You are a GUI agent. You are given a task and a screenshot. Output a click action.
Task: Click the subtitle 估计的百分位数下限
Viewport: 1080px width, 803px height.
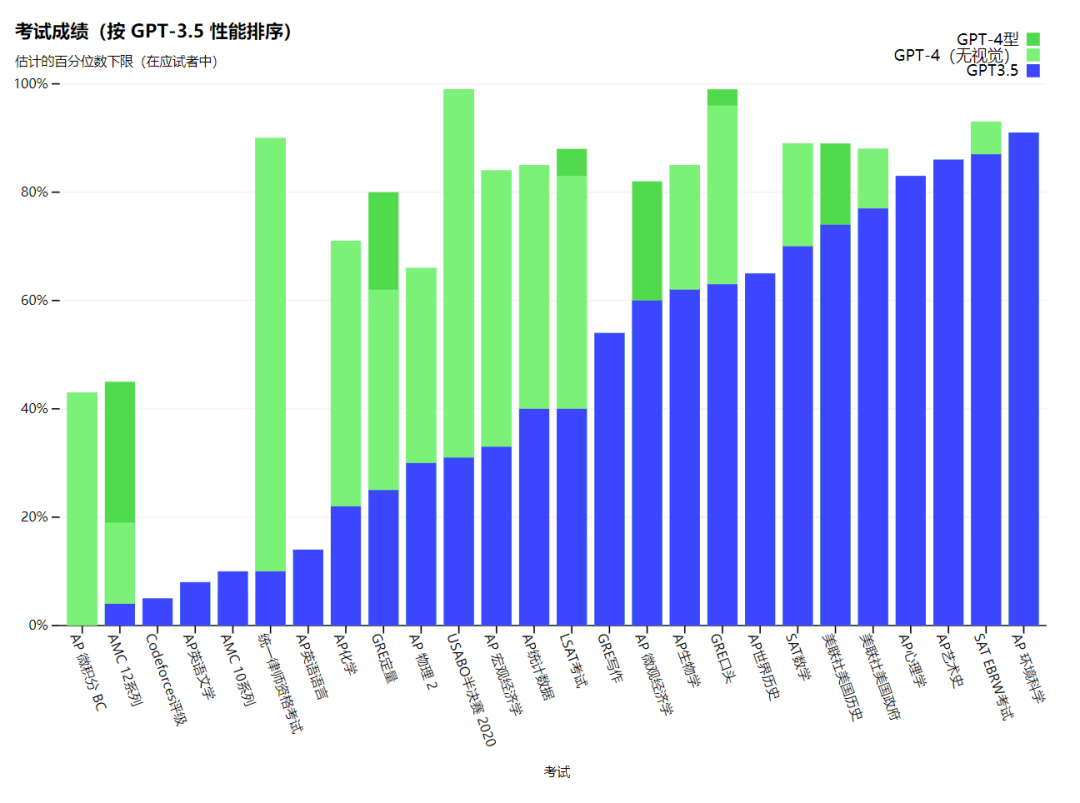tap(74, 61)
